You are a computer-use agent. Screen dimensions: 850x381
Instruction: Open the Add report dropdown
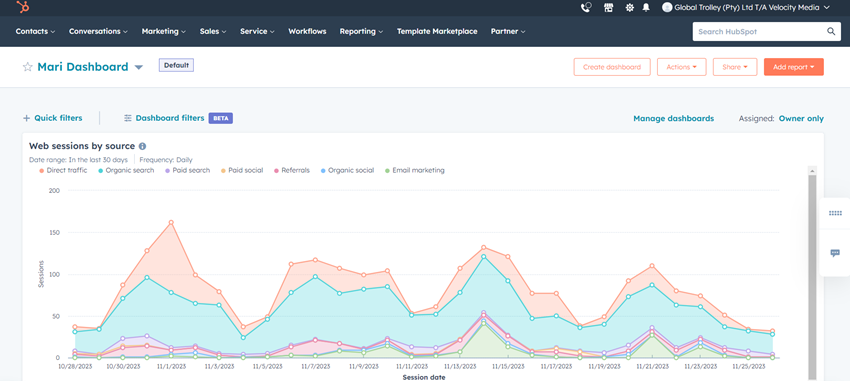tap(794, 67)
